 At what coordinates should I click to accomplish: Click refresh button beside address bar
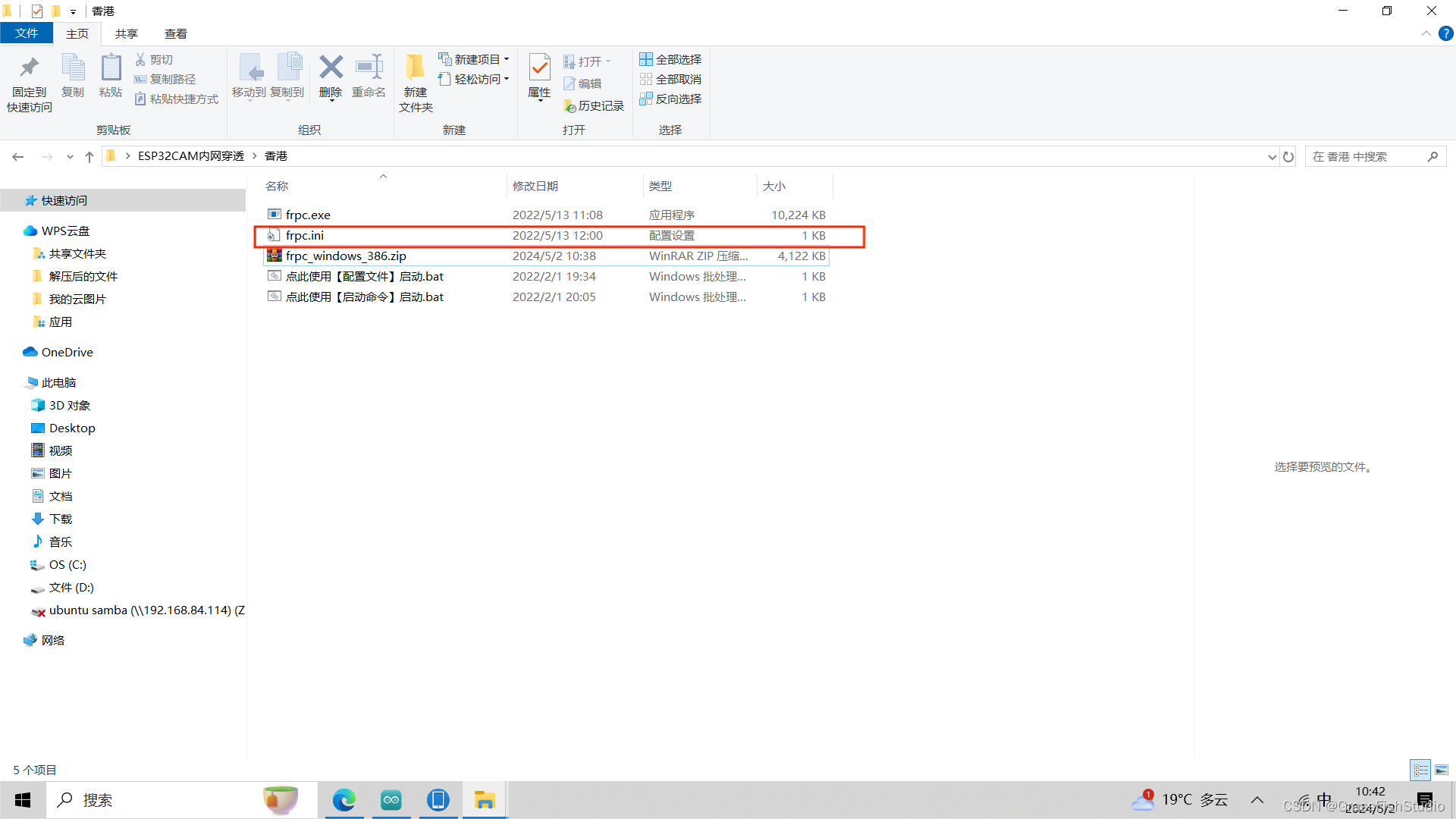coord(1288,157)
